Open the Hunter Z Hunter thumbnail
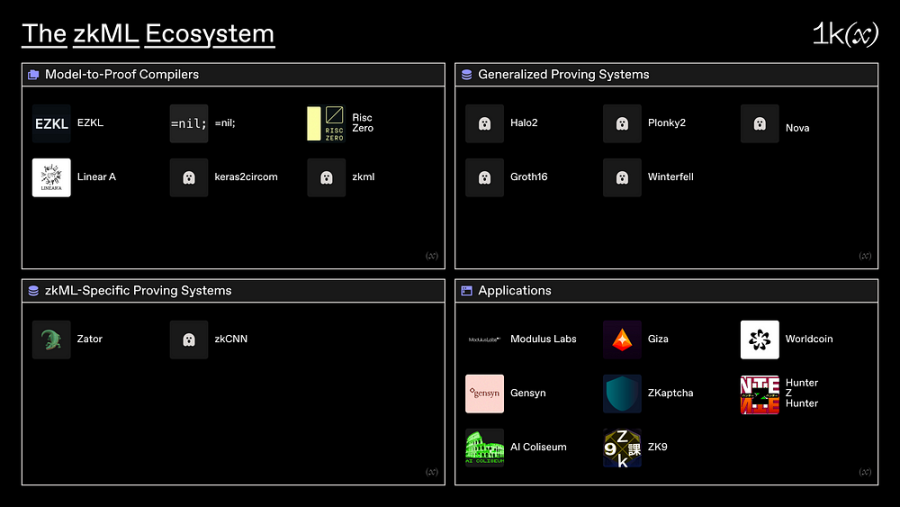Image resolution: width=900 pixels, height=507 pixels. tap(760, 394)
